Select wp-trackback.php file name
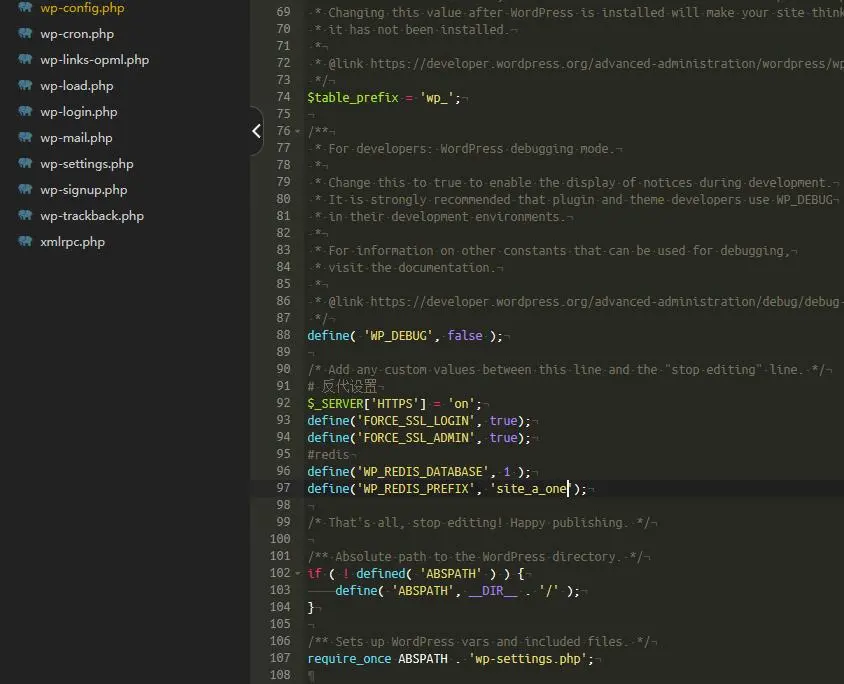844x684 pixels. 92,216
